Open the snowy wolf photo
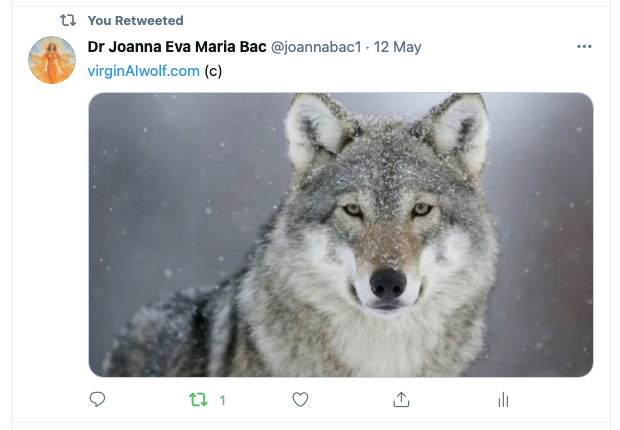 [x=340, y=235]
